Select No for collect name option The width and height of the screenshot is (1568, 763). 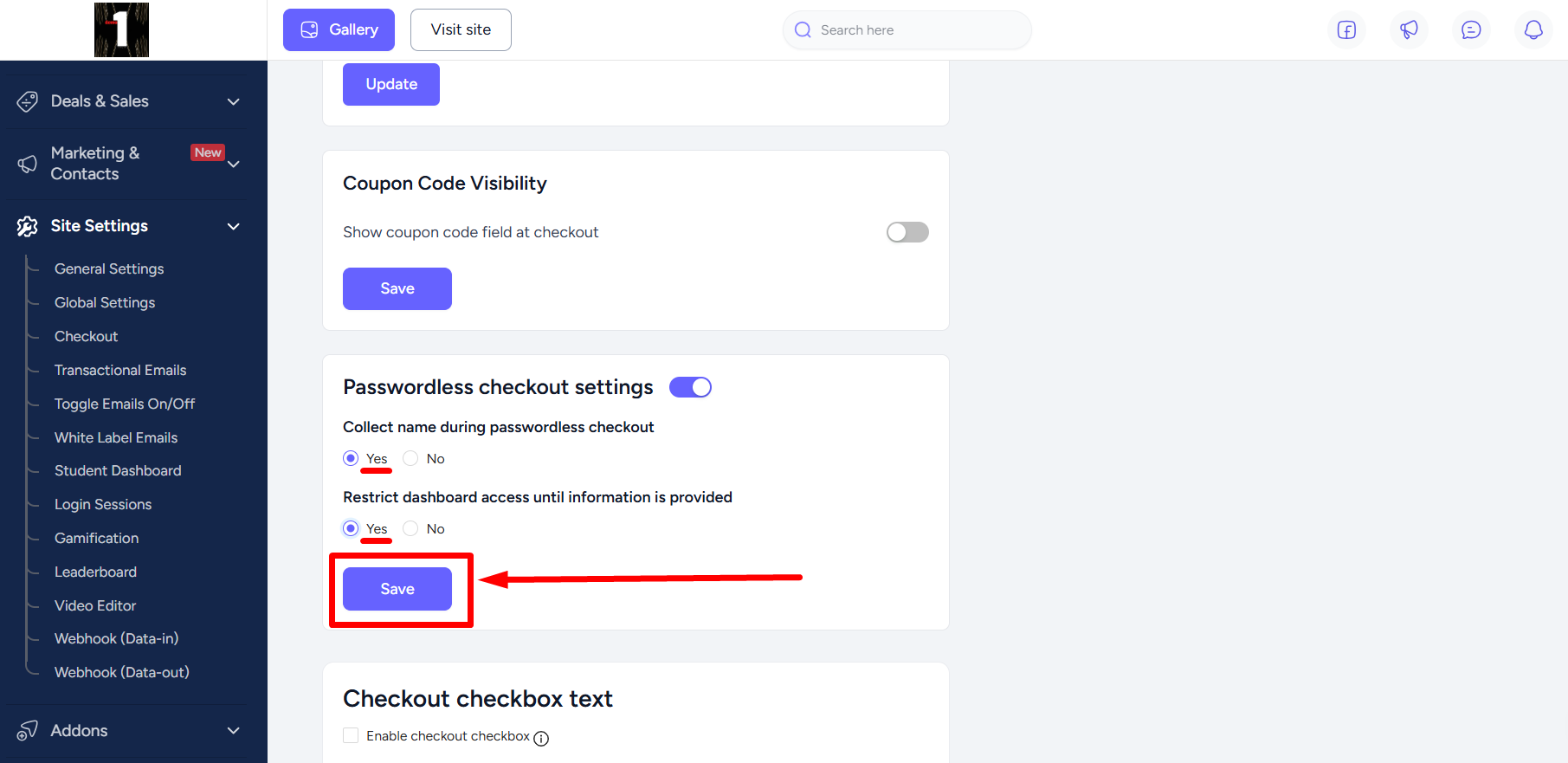[410, 458]
